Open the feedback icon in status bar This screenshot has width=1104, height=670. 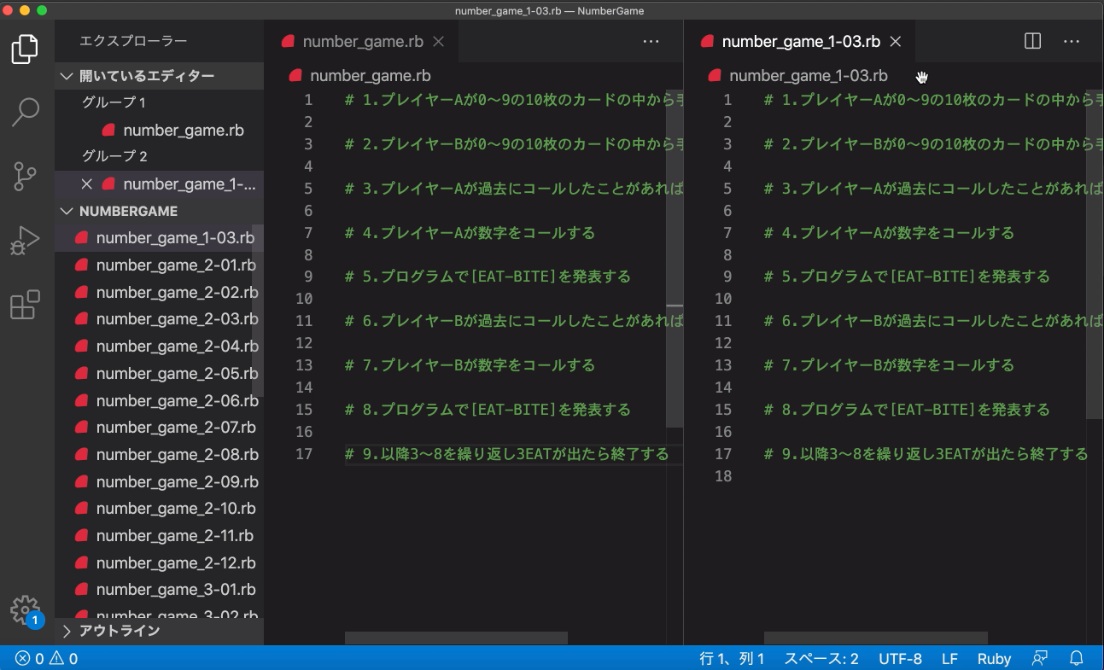(1040, 659)
